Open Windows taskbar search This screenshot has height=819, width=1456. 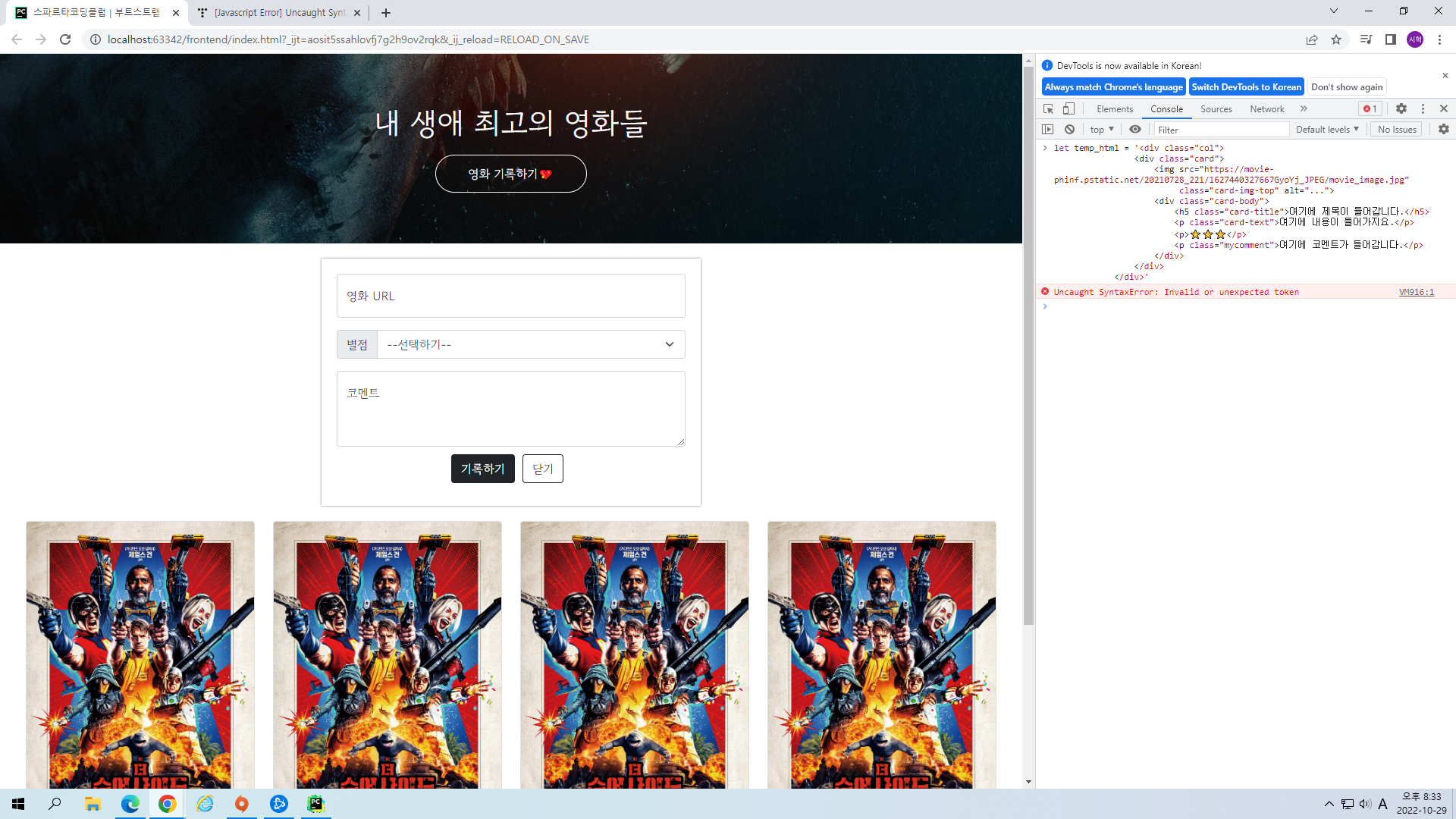point(55,804)
